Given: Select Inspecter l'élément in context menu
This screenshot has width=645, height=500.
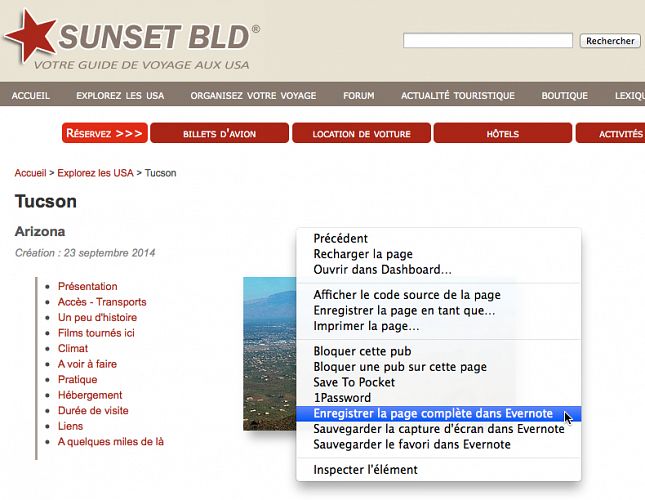Looking at the screenshot, I should coord(365,469).
